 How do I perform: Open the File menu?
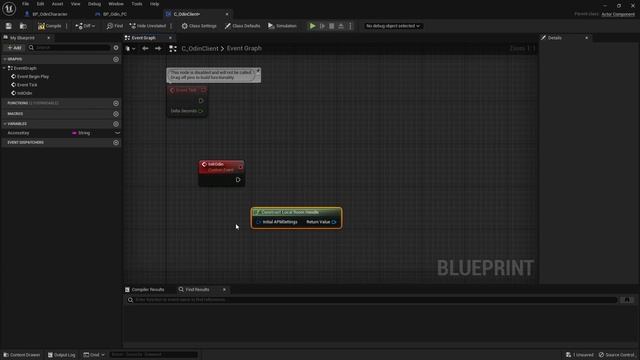click(25, 4)
